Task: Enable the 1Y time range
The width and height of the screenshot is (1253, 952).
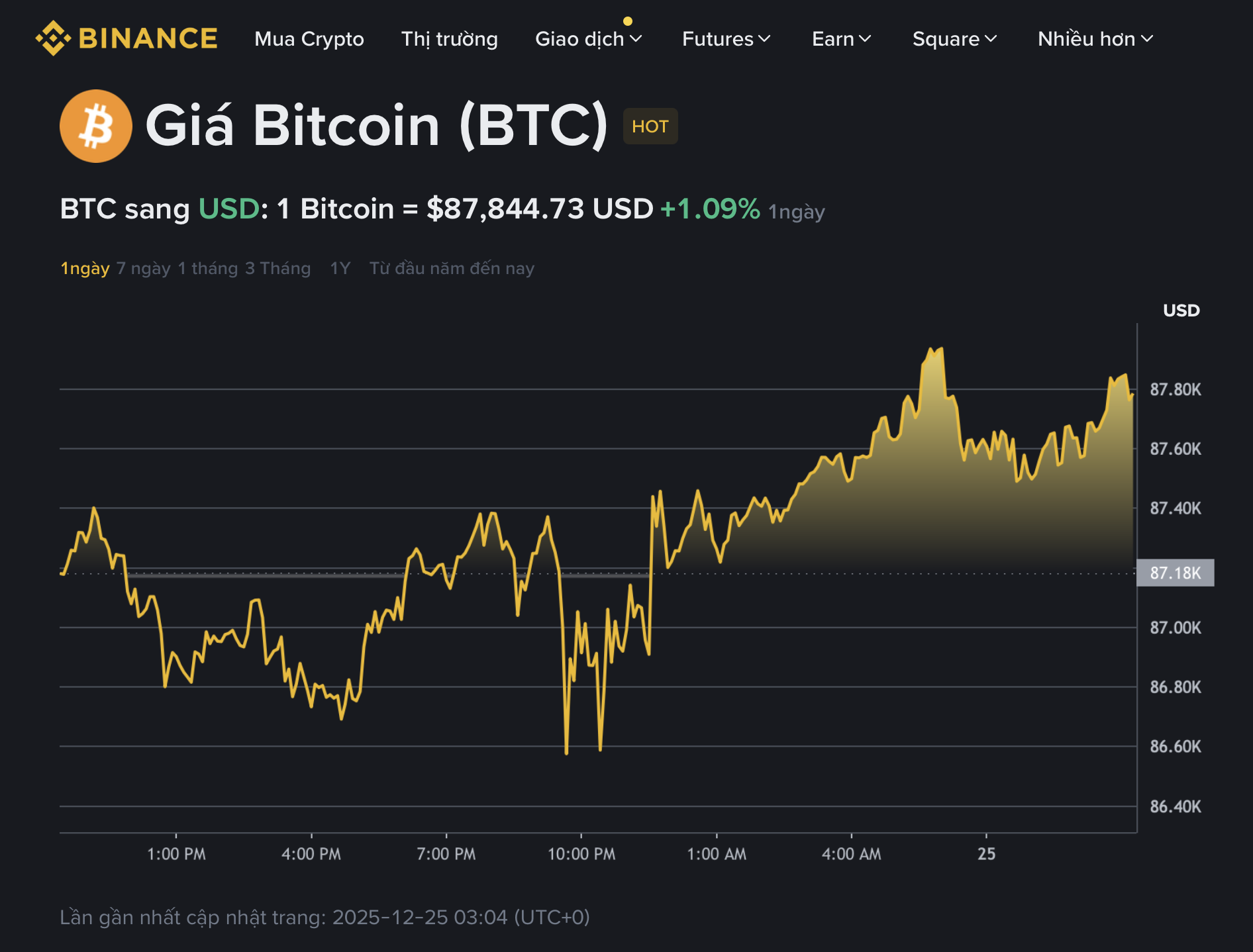Action: tap(339, 269)
